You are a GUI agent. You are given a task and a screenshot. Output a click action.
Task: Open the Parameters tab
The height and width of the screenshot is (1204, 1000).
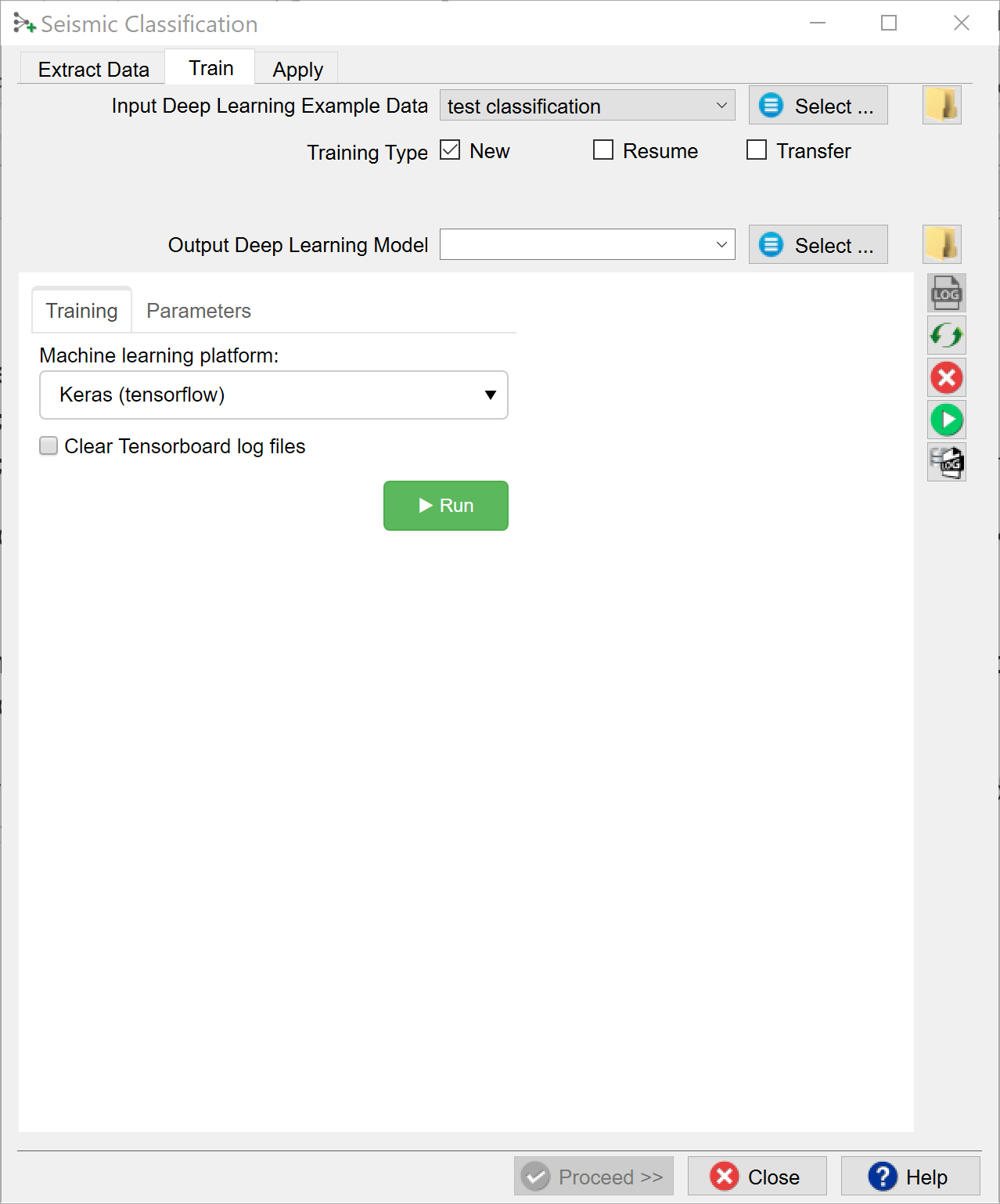click(199, 311)
